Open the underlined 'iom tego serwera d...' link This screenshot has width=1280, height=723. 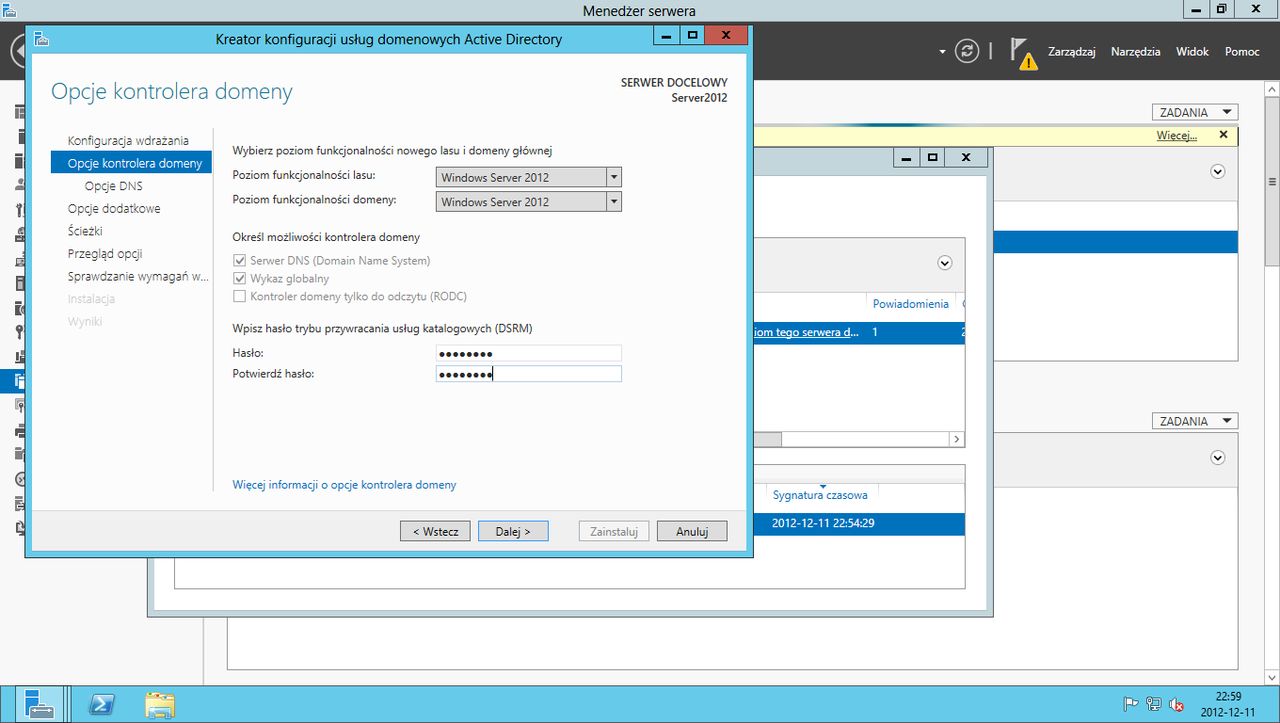click(806, 333)
